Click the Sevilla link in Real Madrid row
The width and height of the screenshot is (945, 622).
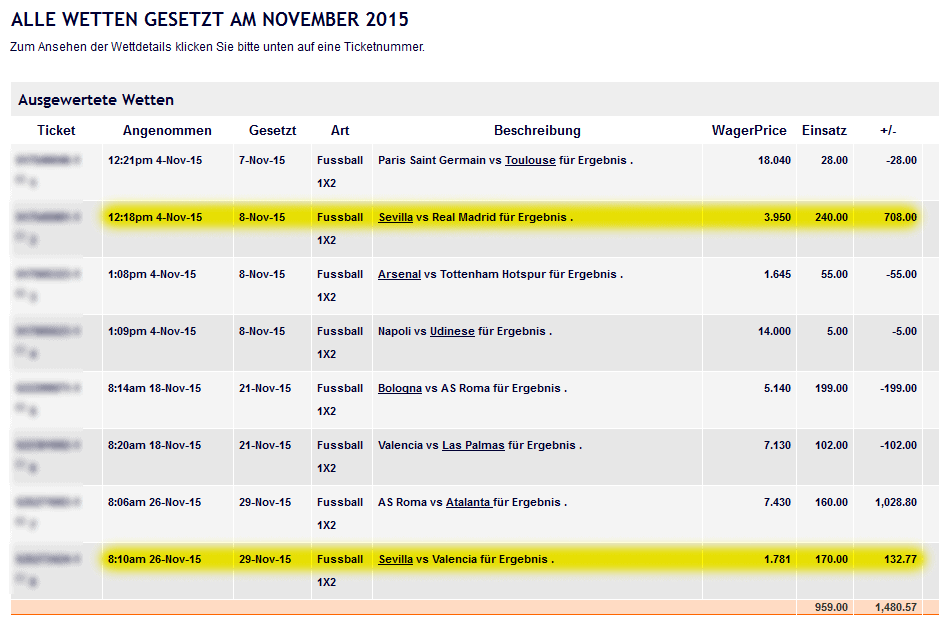pyautogui.click(x=395, y=218)
